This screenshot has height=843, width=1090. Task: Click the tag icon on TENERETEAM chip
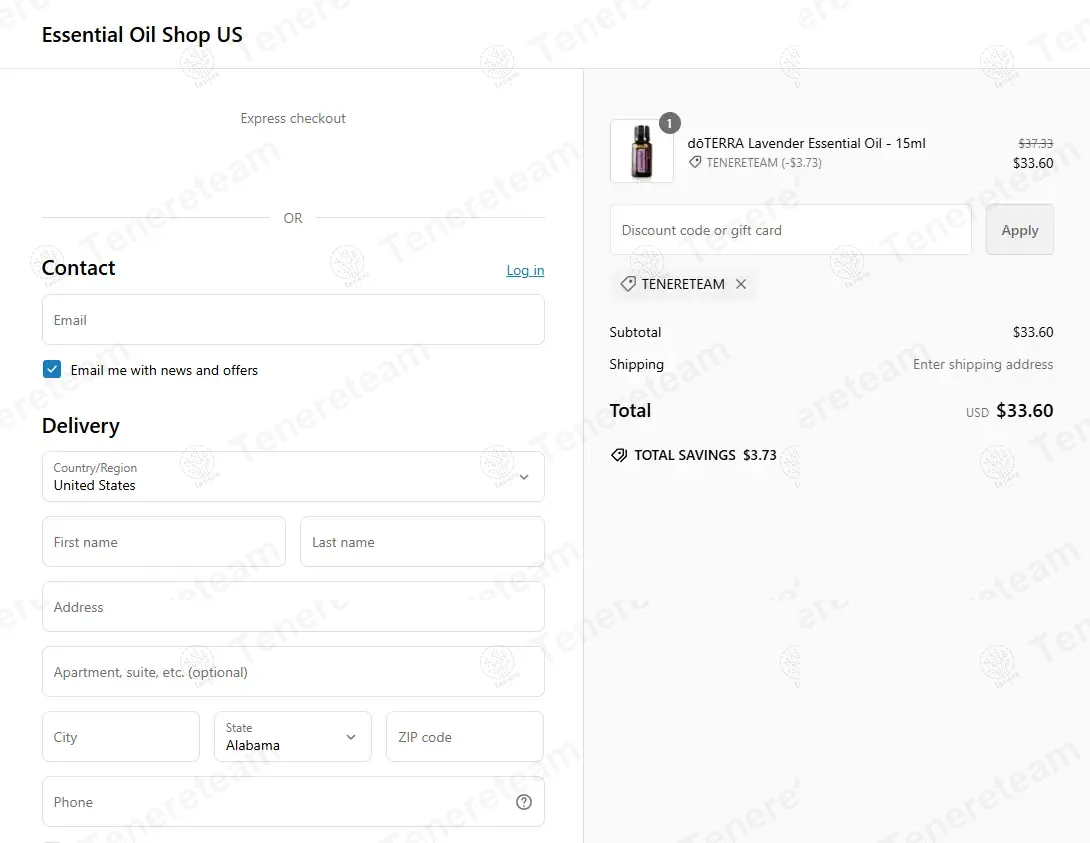point(628,284)
